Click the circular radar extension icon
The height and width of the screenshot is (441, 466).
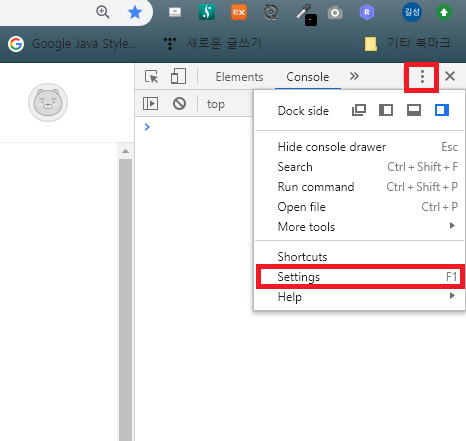pyautogui.click(x=271, y=13)
